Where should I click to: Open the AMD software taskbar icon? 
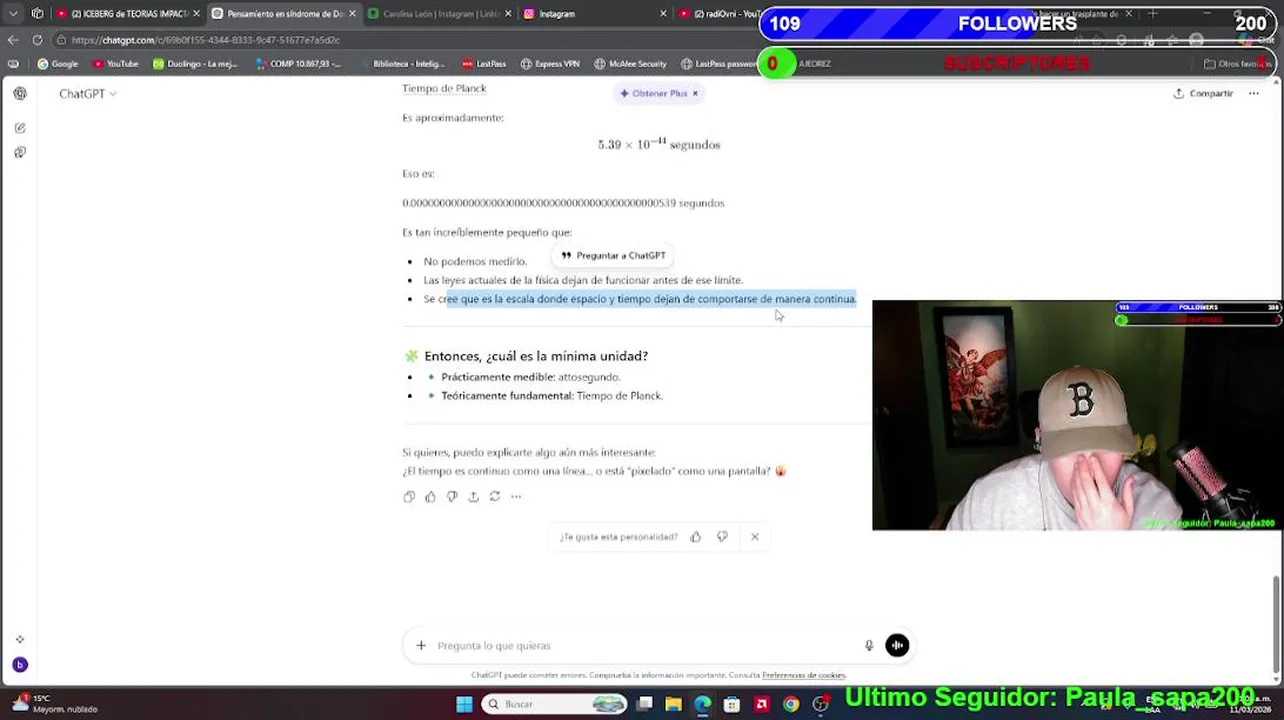[761, 705]
